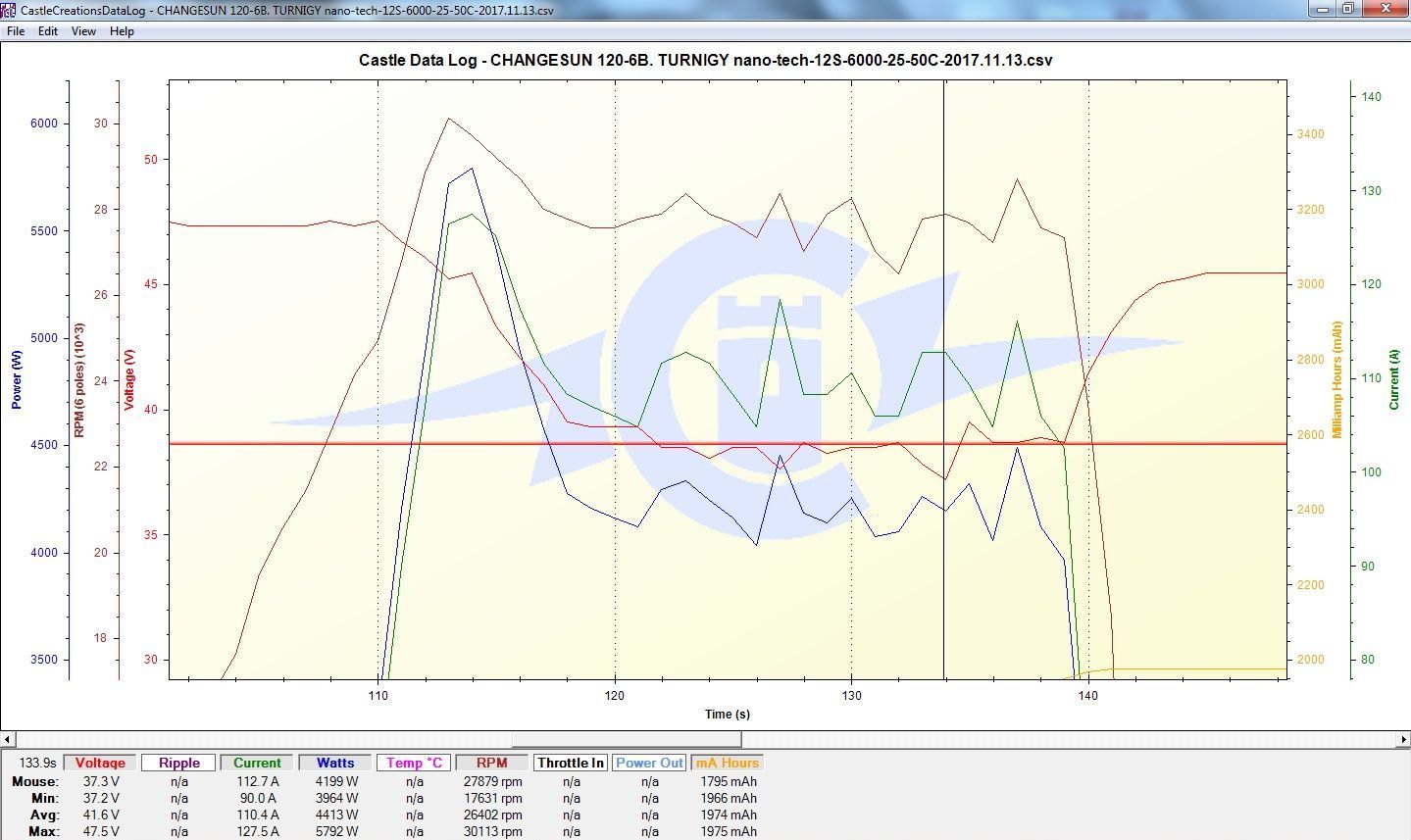Open the View menu
The height and width of the screenshot is (840, 1411).
coord(83,31)
